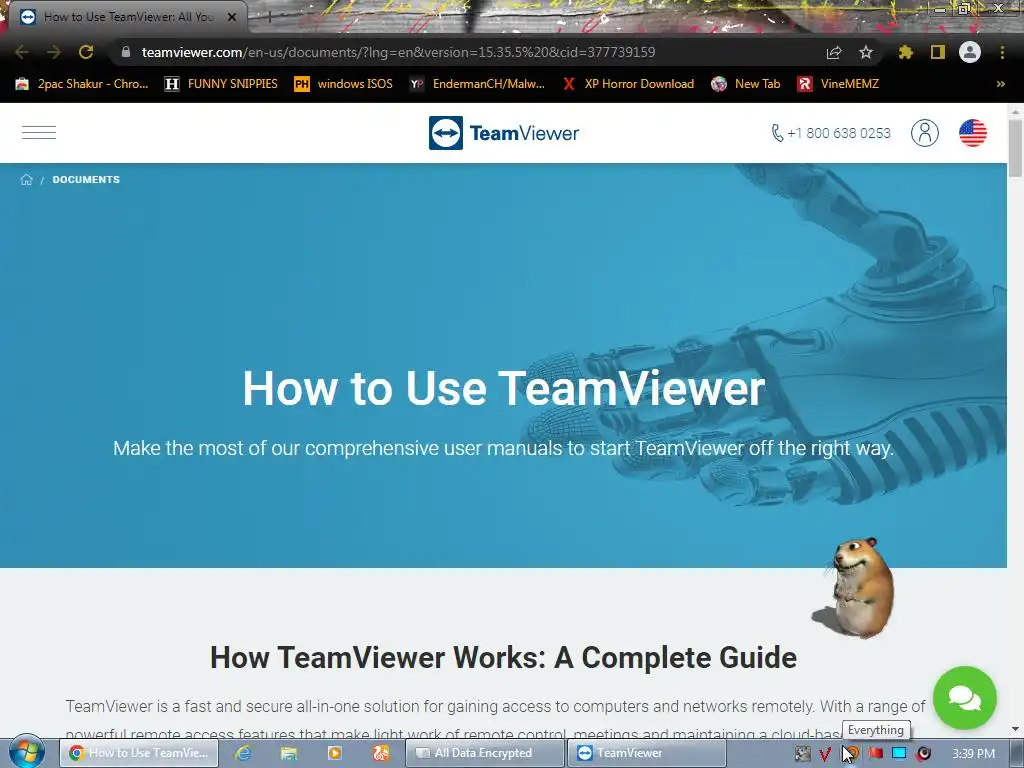The image size is (1024, 768).
Task: Click the 'How TeamViewer Works: A Complete Guide' heading
Action: pos(504,658)
